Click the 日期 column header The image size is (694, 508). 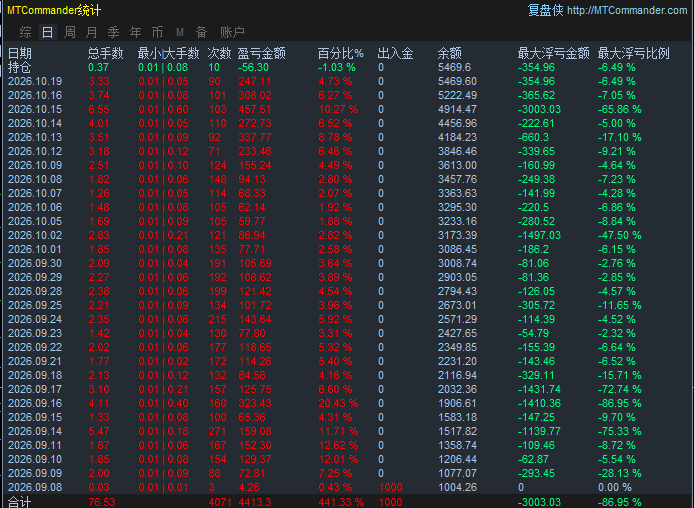click(20, 53)
